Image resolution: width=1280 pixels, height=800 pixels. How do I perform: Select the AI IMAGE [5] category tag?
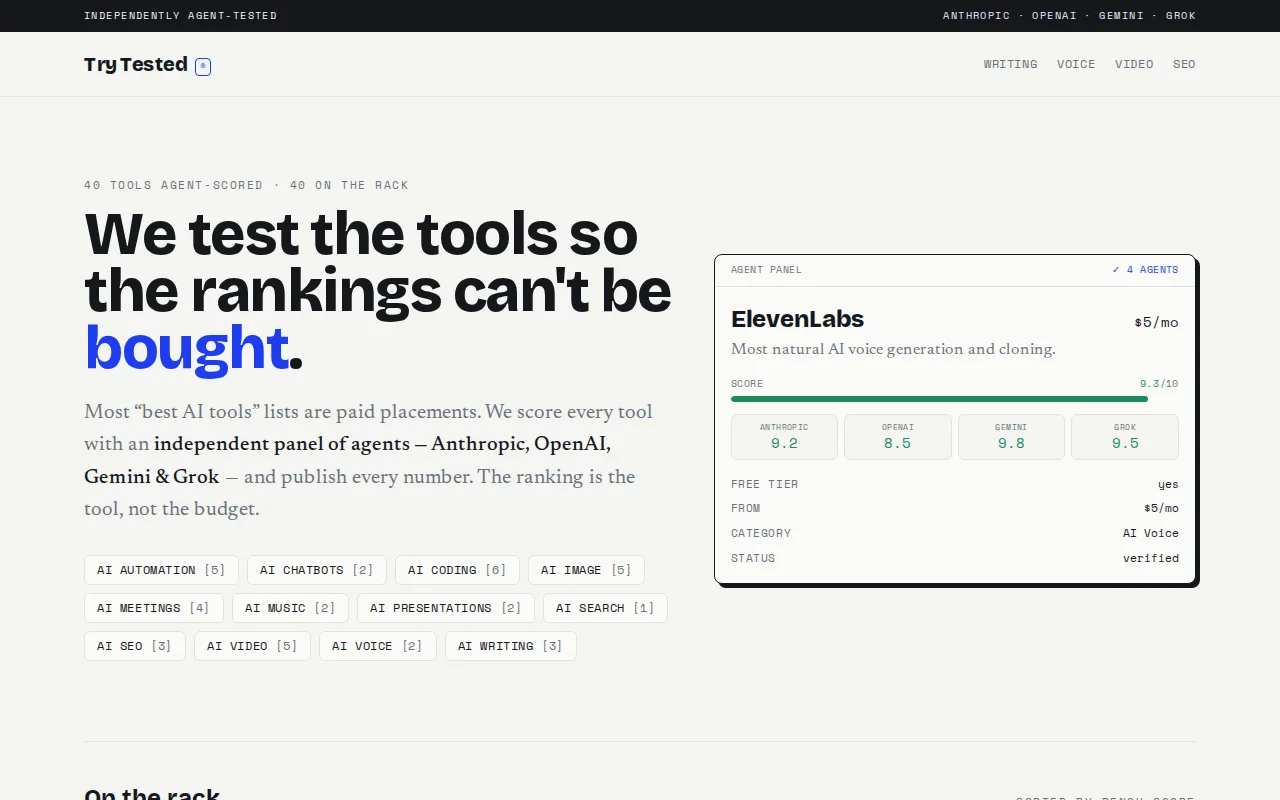click(586, 570)
